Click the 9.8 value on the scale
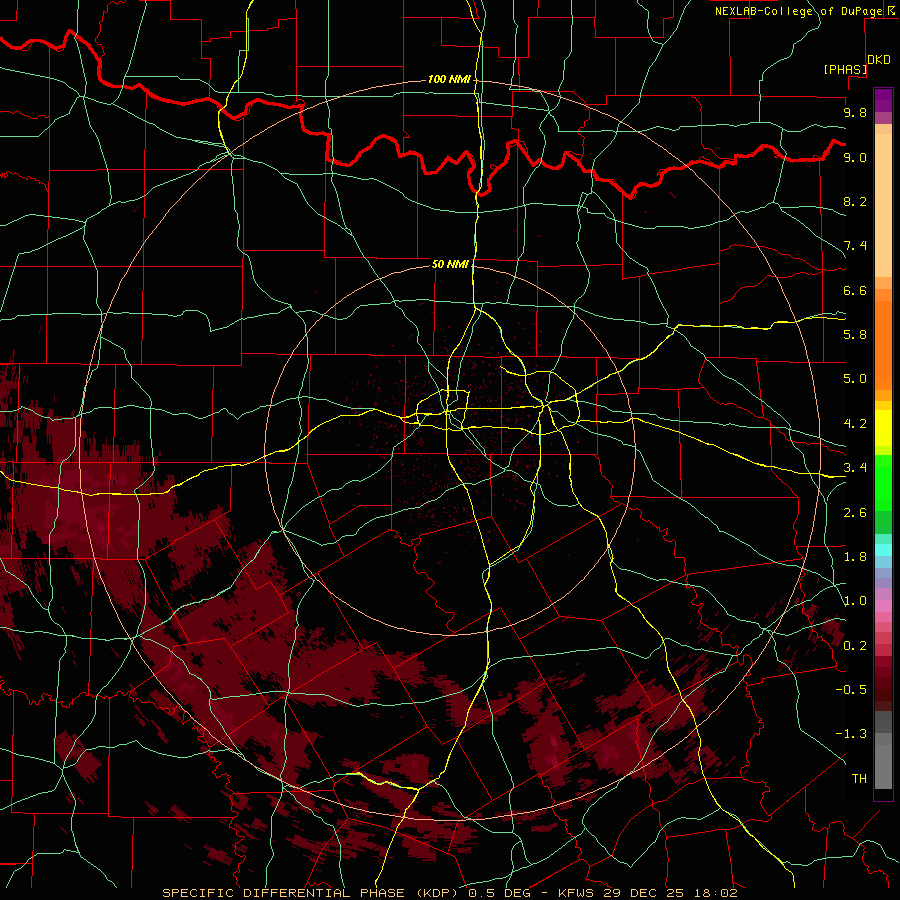Screen dimensions: 900x900 (x=855, y=112)
